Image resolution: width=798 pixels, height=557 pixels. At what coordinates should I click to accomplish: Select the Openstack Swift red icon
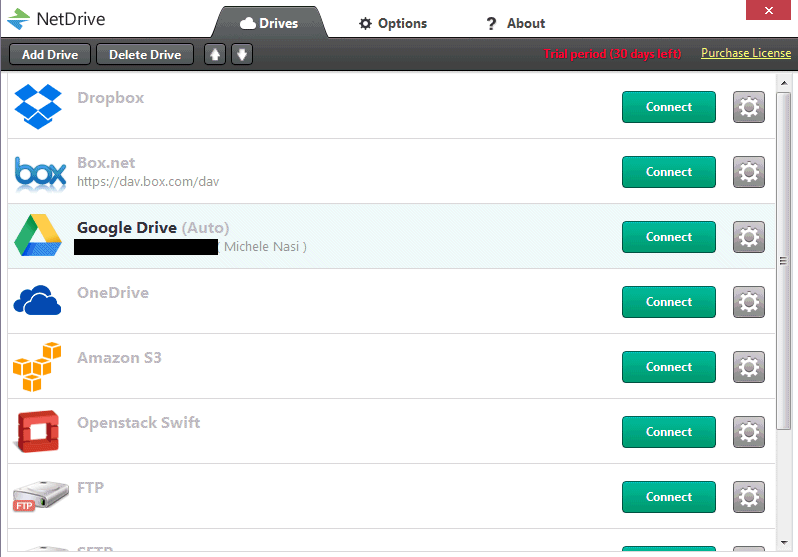38,431
